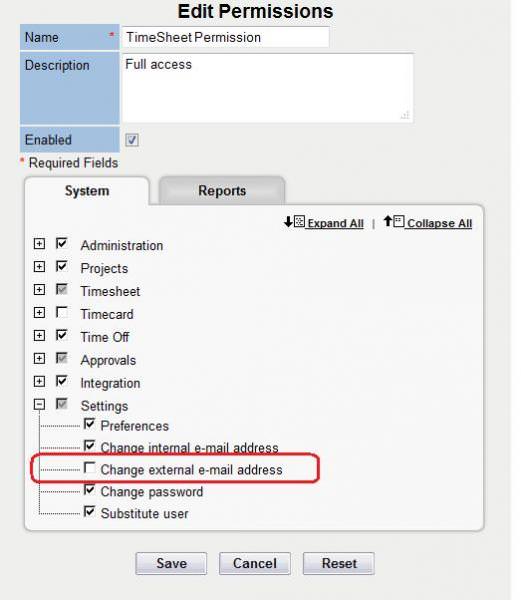
Task: Click the Save button
Action: click(171, 563)
